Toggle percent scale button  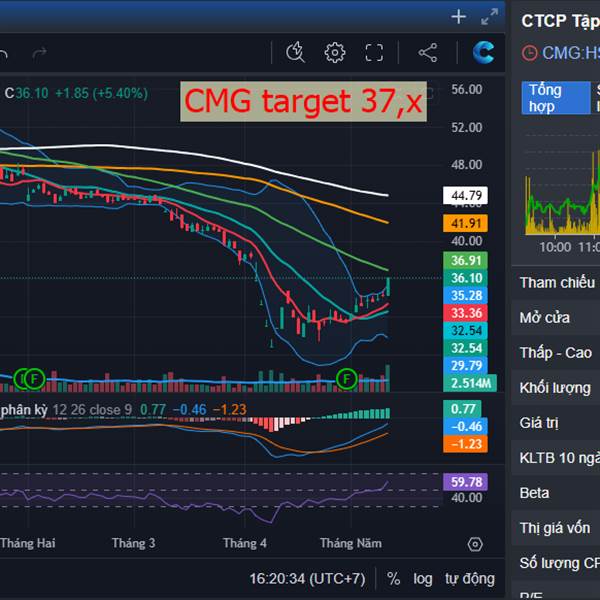(x=393, y=579)
